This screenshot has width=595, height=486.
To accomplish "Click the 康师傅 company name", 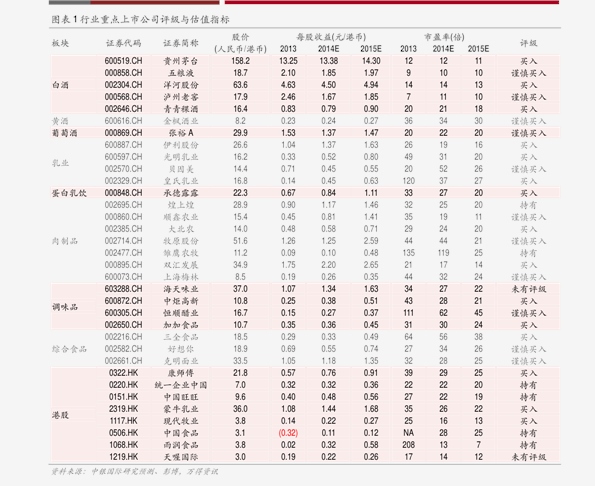I will (181, 373).
